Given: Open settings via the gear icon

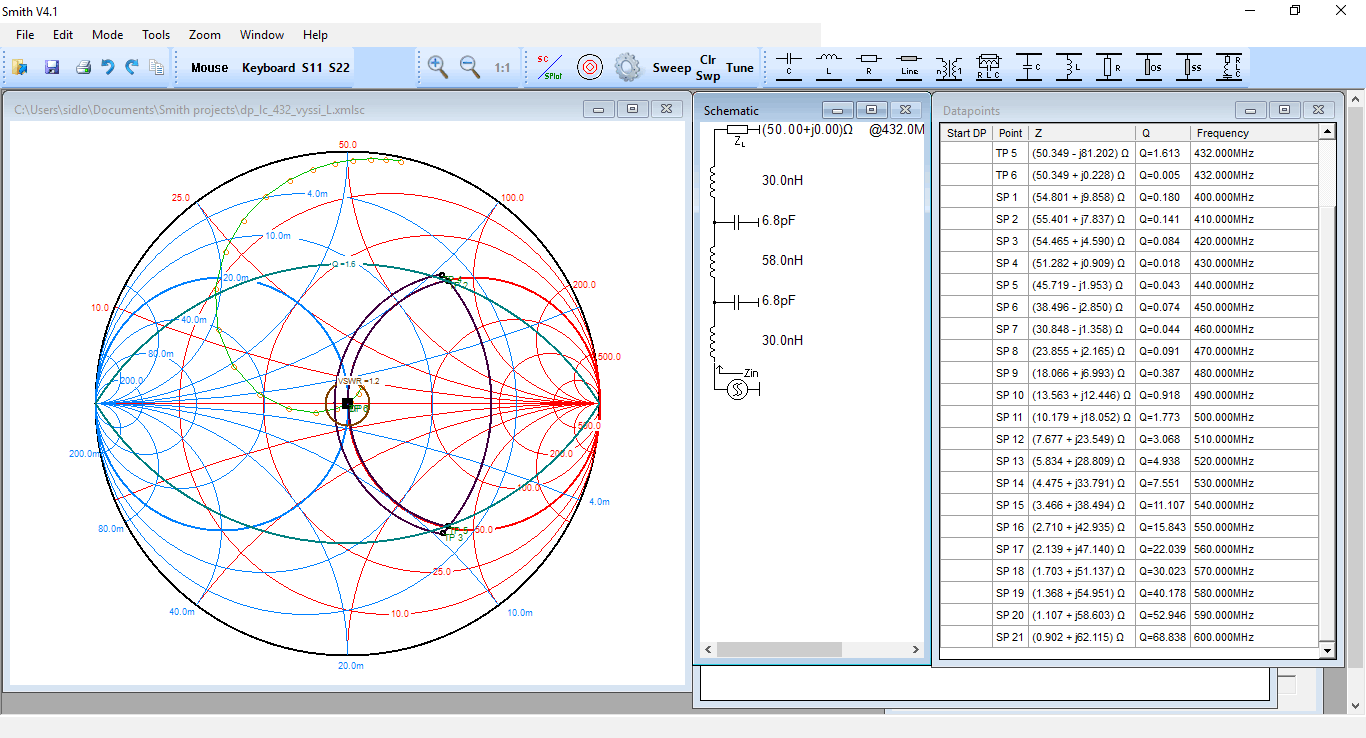Looking at the screenshot, I should click(627, 67).
